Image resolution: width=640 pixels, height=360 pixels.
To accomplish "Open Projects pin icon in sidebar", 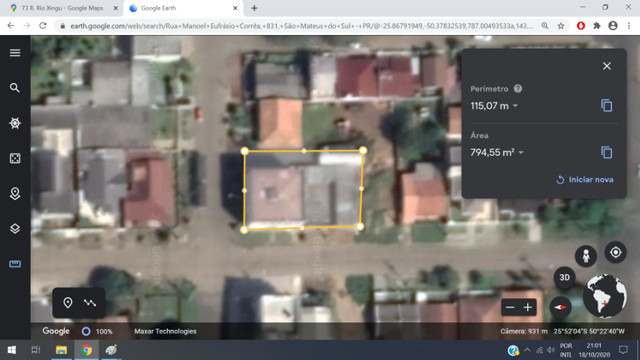I will click(15, 193).
